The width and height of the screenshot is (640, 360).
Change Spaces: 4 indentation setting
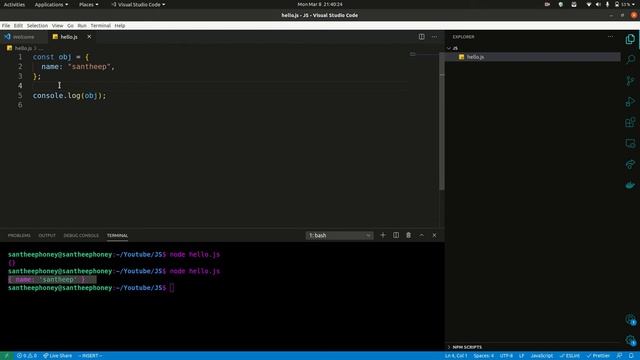pyautogui.click(x=484, y=356)
